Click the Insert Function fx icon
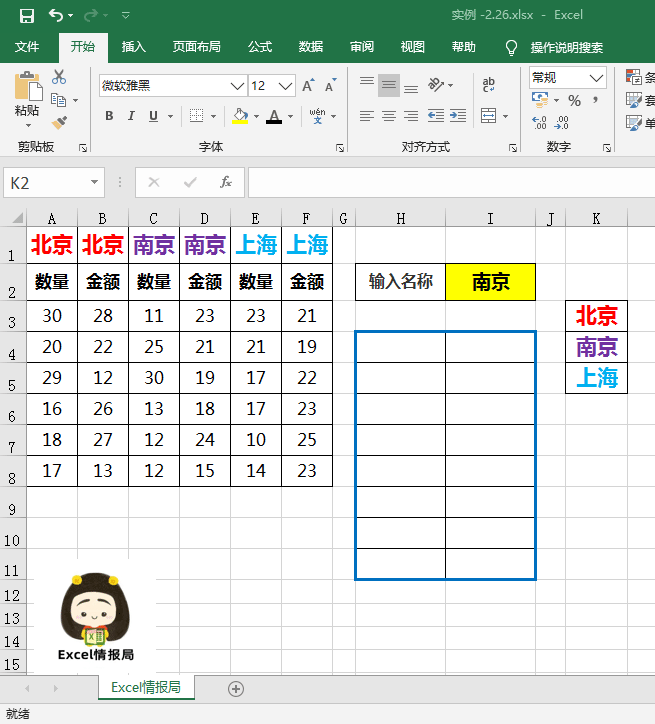Image resolution: width=655 pixels, height=724 pixels. [x=226, y=183]
